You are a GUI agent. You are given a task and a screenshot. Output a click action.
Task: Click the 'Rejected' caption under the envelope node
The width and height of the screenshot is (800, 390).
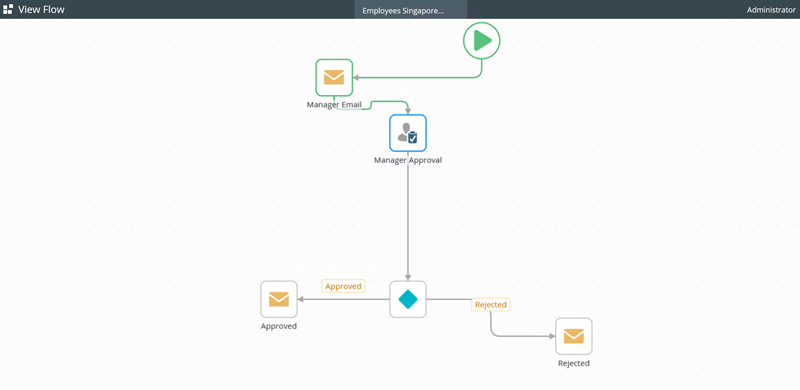click(x=573, y=363)
